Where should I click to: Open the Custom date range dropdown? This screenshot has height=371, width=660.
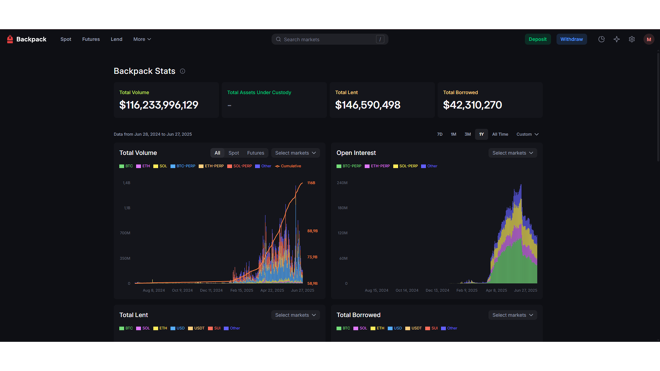tap(527, 134)
